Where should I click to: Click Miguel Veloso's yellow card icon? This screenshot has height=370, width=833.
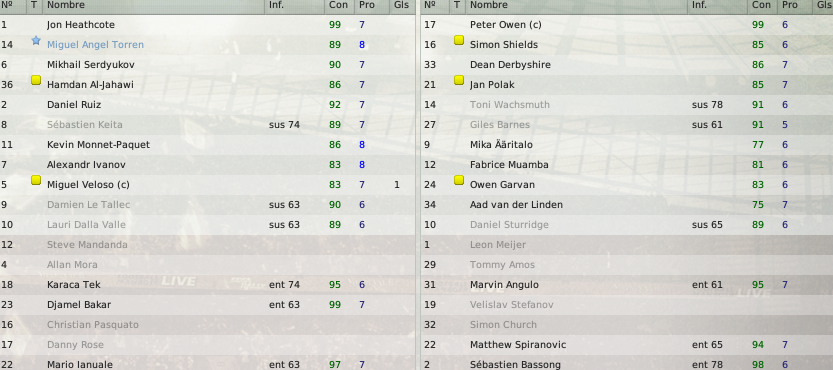click(36, 180)
